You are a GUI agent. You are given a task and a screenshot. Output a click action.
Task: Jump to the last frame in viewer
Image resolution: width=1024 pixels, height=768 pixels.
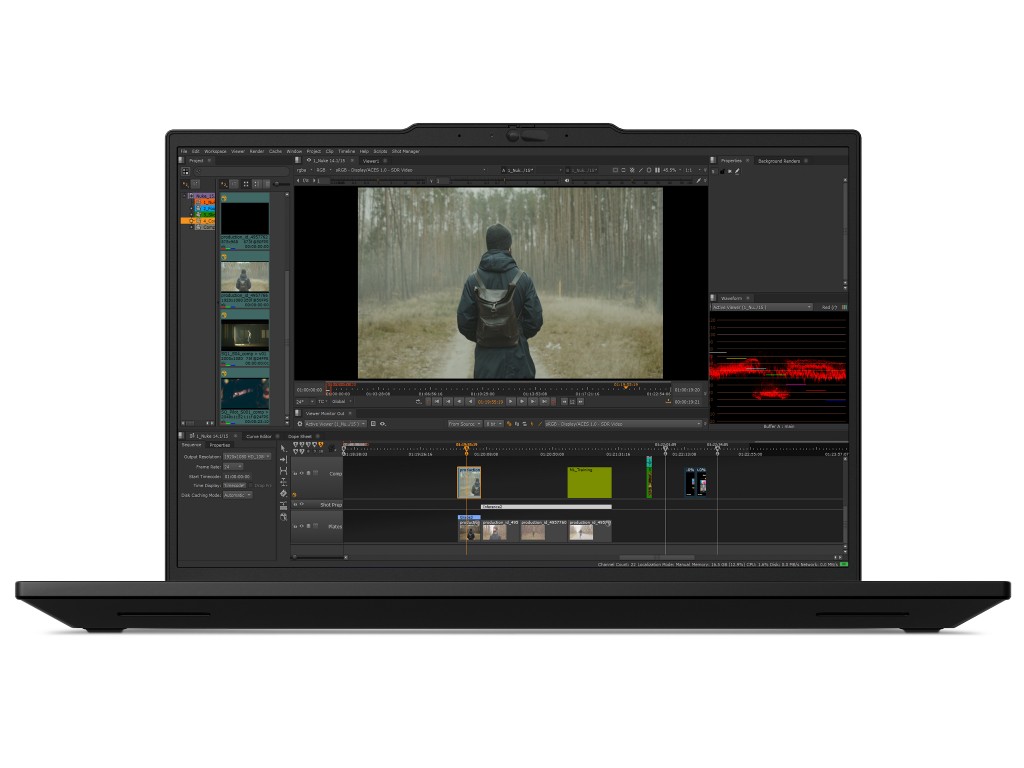coord(544,402)
